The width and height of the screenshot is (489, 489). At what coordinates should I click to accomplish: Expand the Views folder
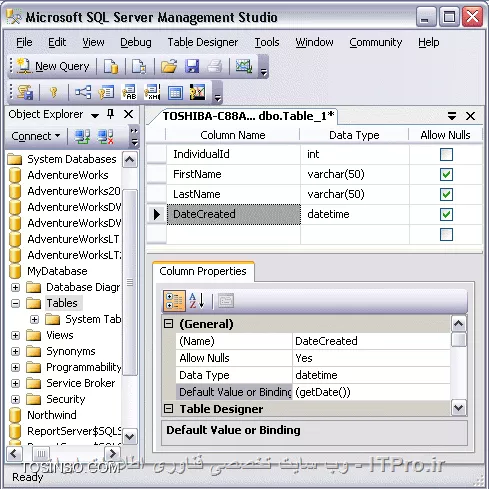16,335
